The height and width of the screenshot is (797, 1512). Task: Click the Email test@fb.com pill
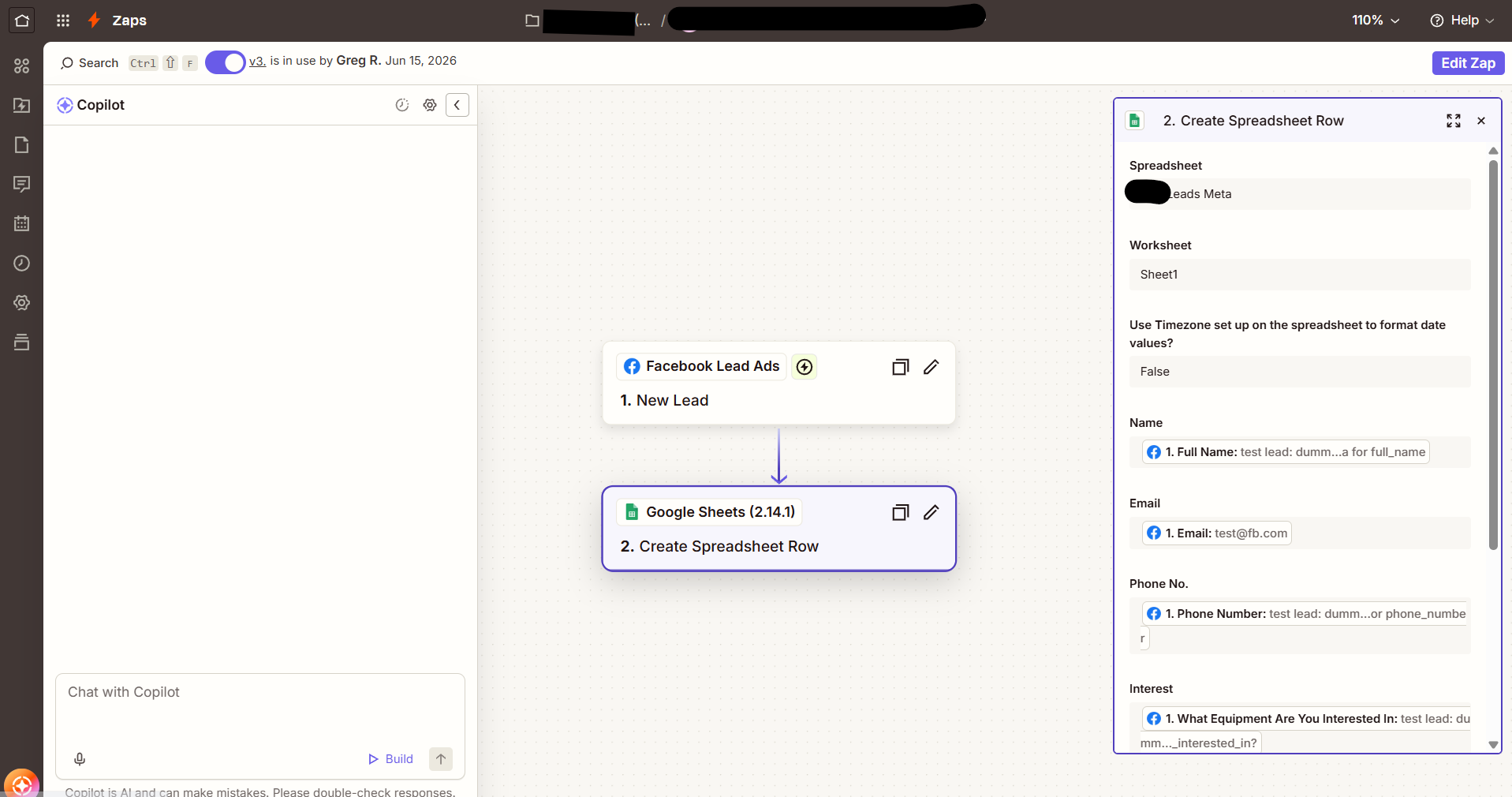tap(1217, 533)
